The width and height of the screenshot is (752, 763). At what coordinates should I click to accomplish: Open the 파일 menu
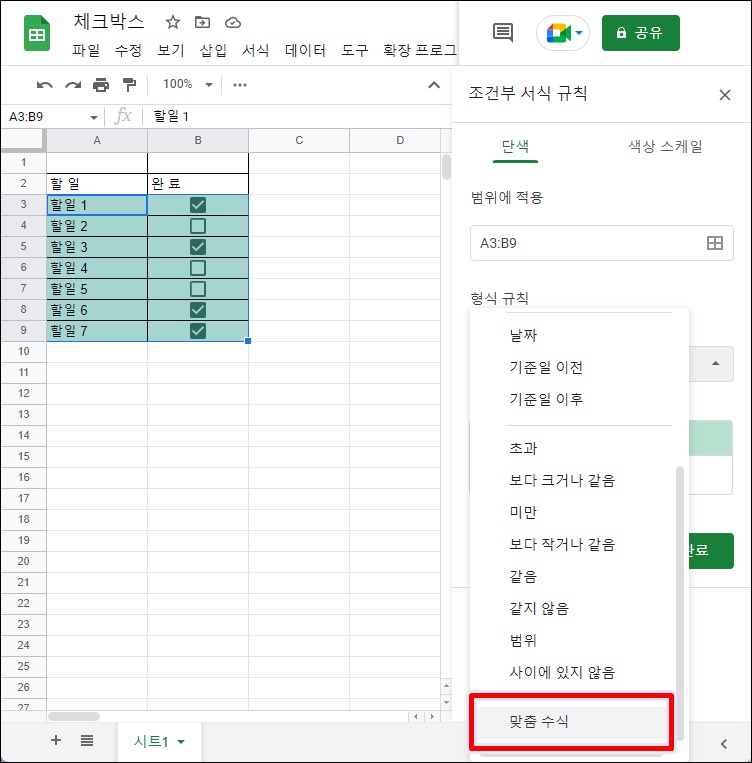pyautogui.click(x=86, y=50)
